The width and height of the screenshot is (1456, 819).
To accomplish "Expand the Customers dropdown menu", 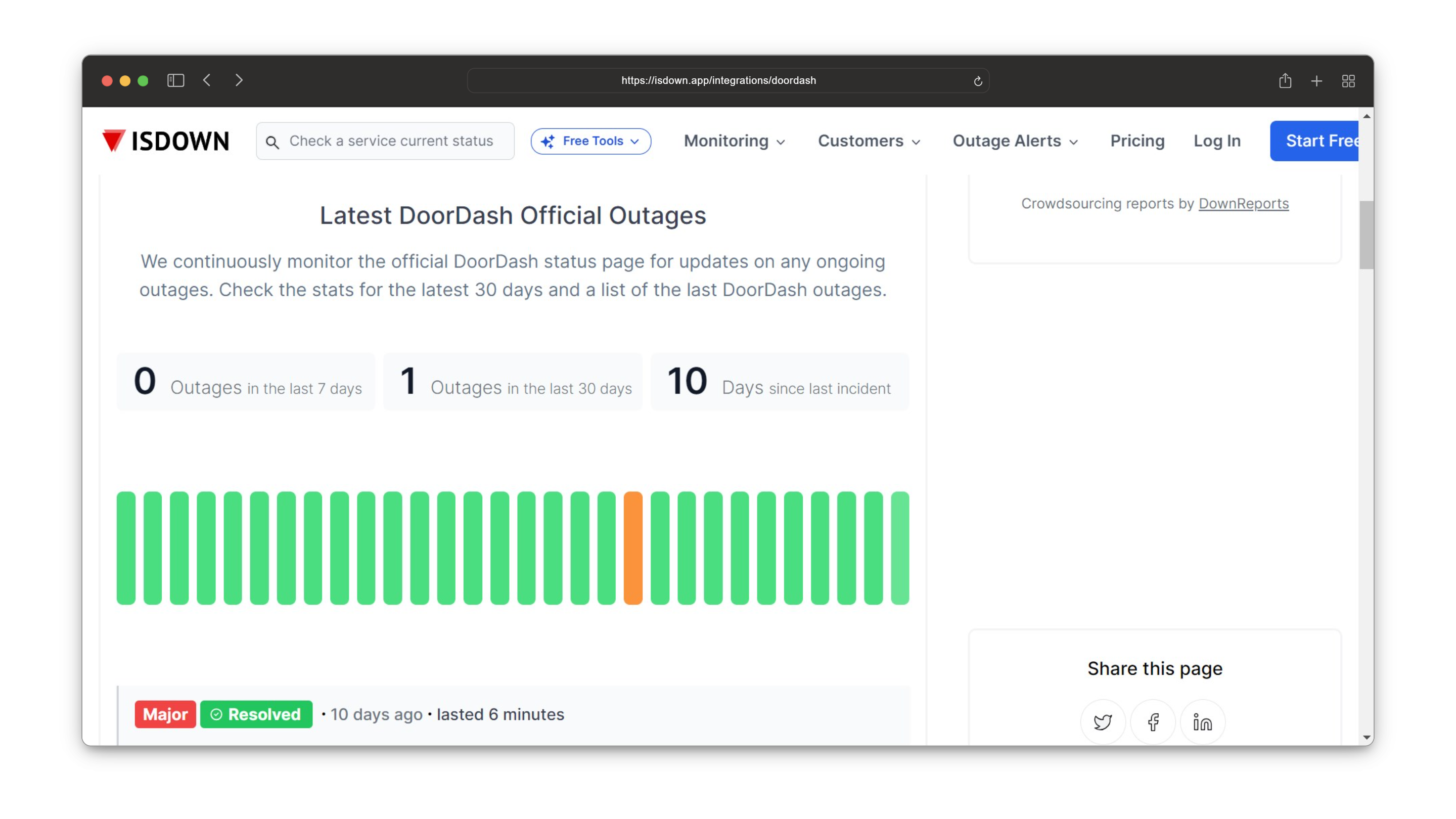I will (869, 141).
